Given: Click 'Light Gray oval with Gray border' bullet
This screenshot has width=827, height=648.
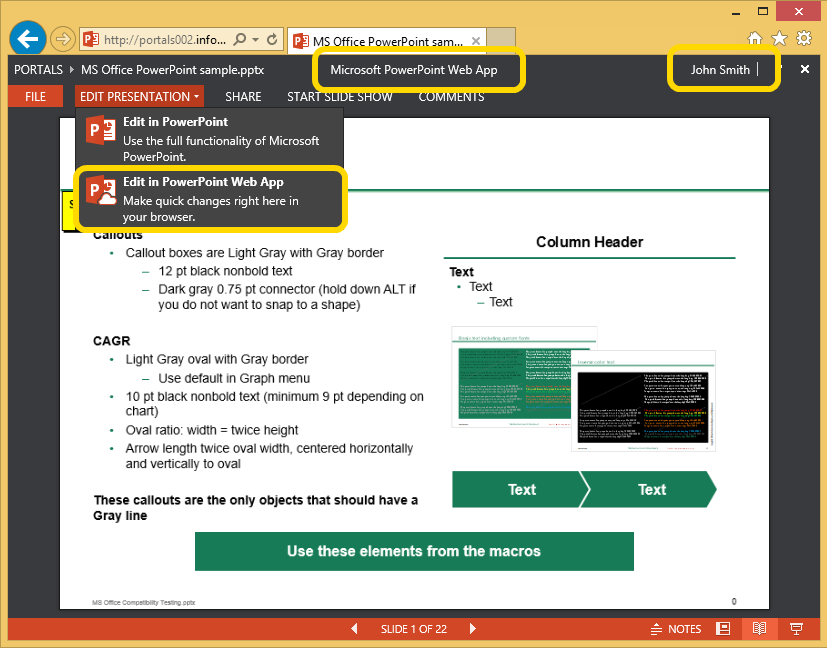Looking at the screenshot, I should tap(217, 360).
